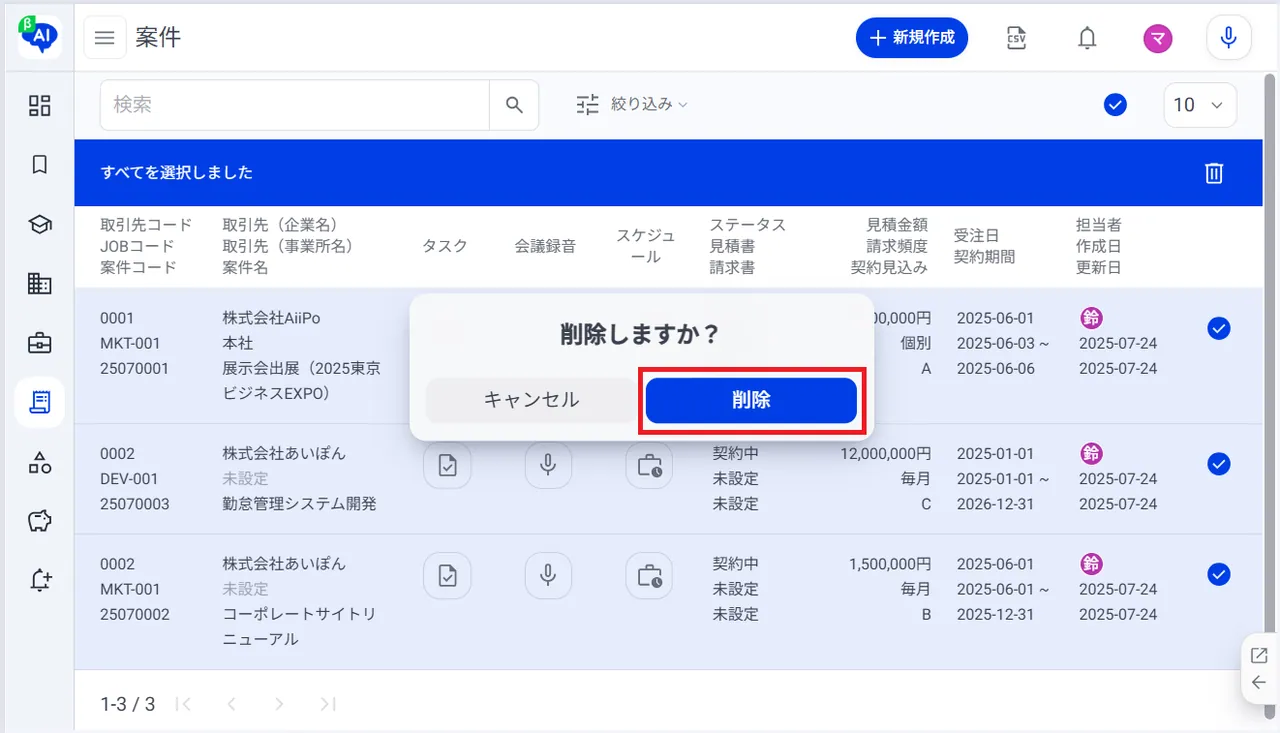This screenshot has height=733, width=1280.
Task: Go to first page in pagination
Action: pos(183,704)
